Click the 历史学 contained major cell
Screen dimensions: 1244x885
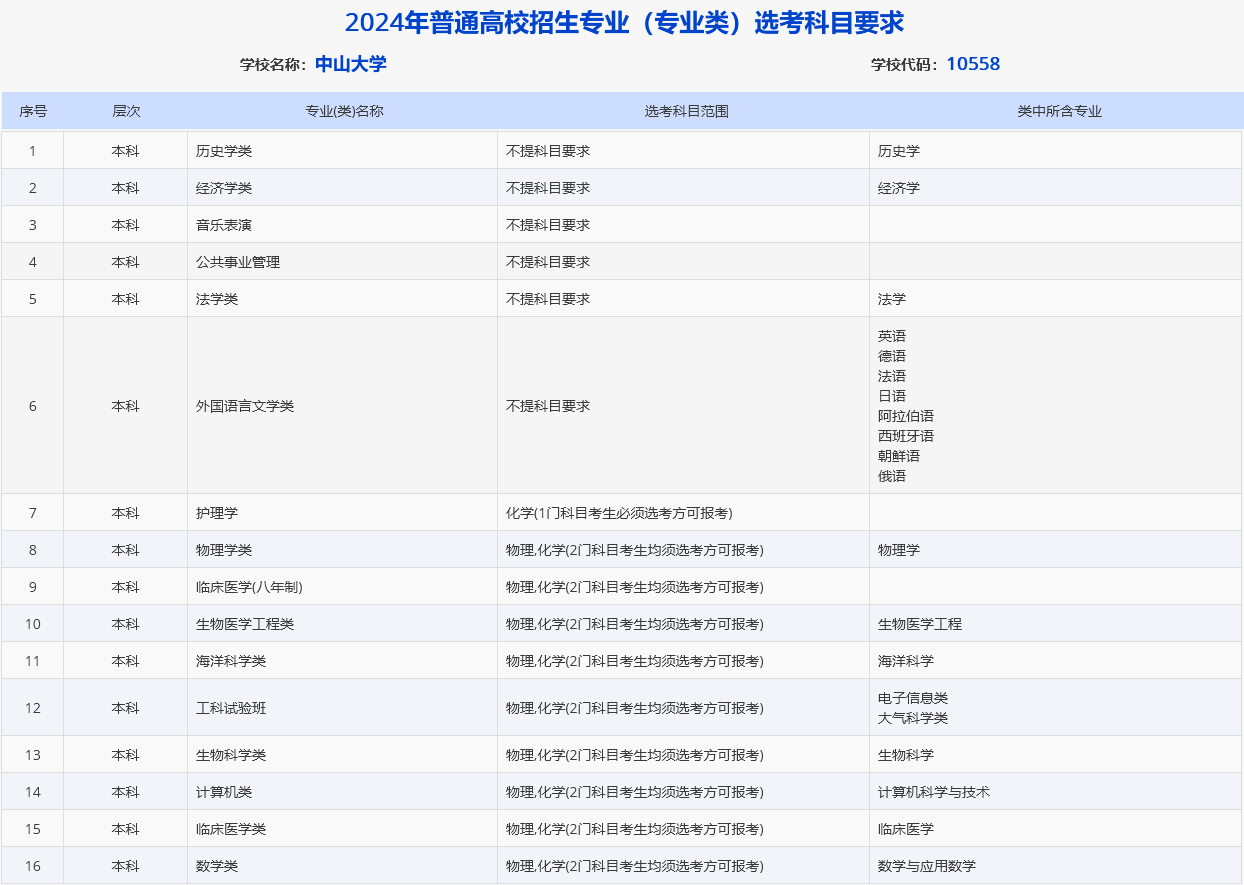pos(1056,151)
